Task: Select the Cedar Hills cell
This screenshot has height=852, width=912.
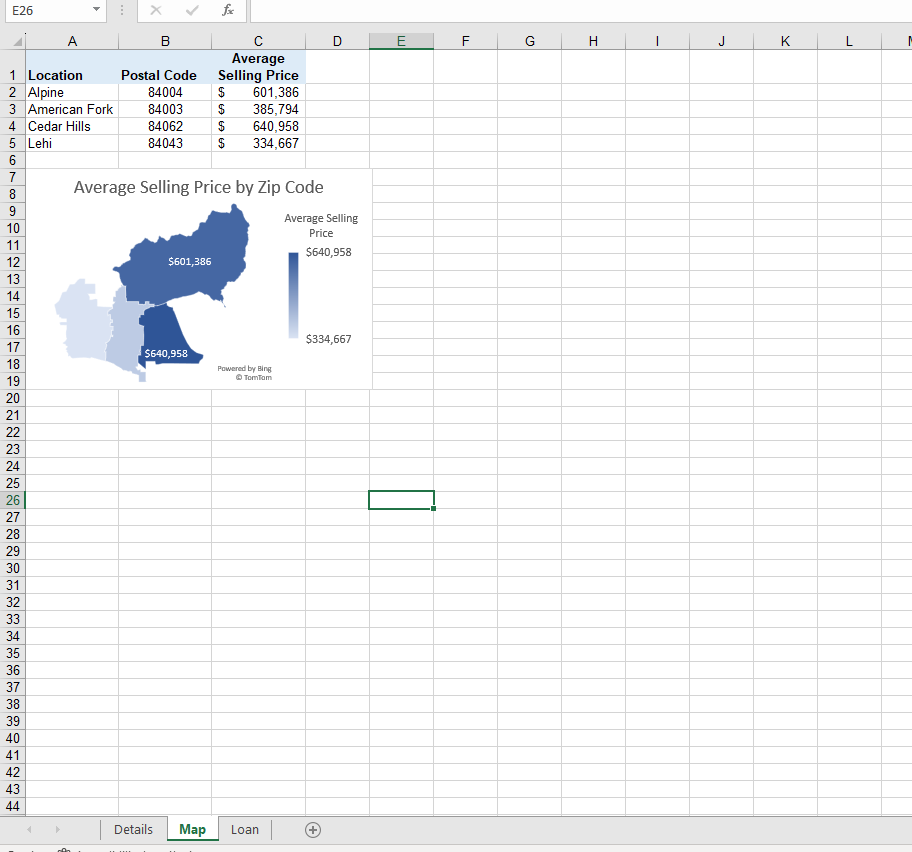Action: point(72,126)
